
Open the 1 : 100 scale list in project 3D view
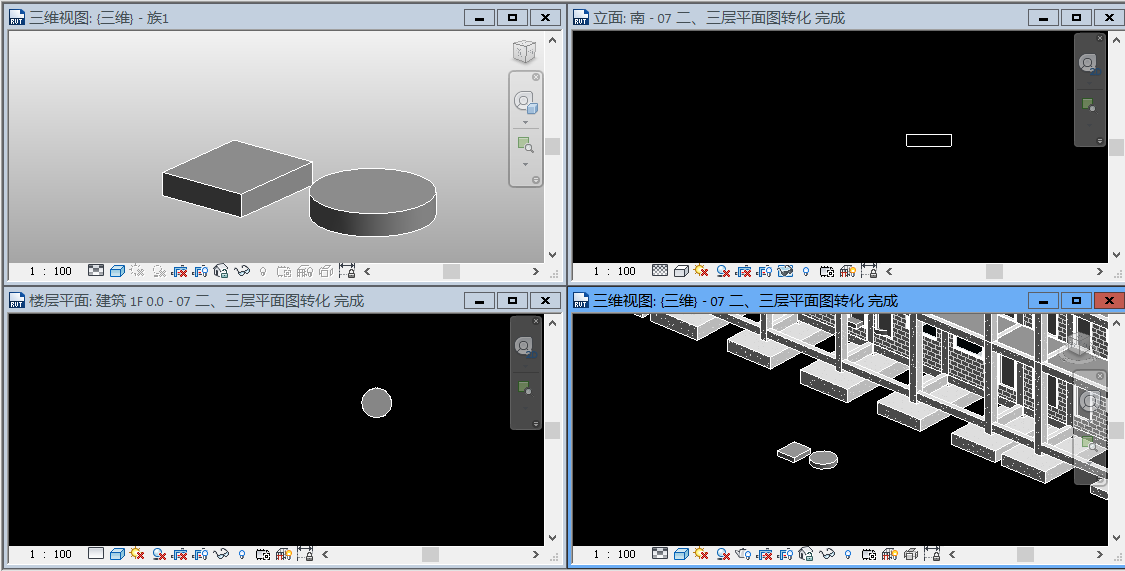615,554
